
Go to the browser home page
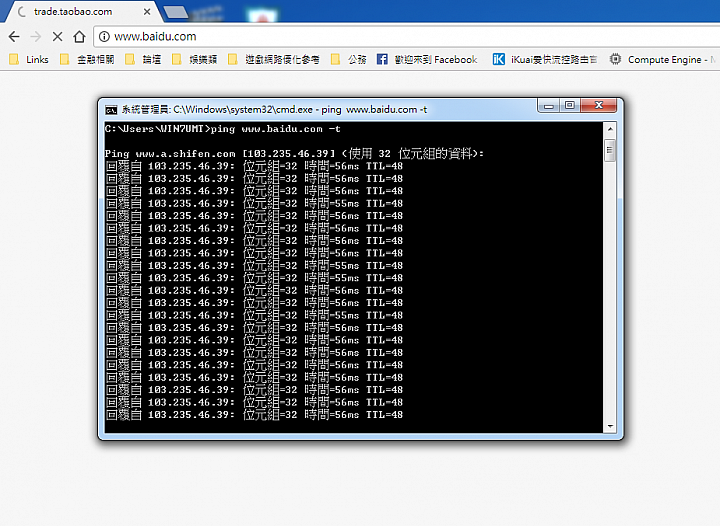click(x=79, y=36)
